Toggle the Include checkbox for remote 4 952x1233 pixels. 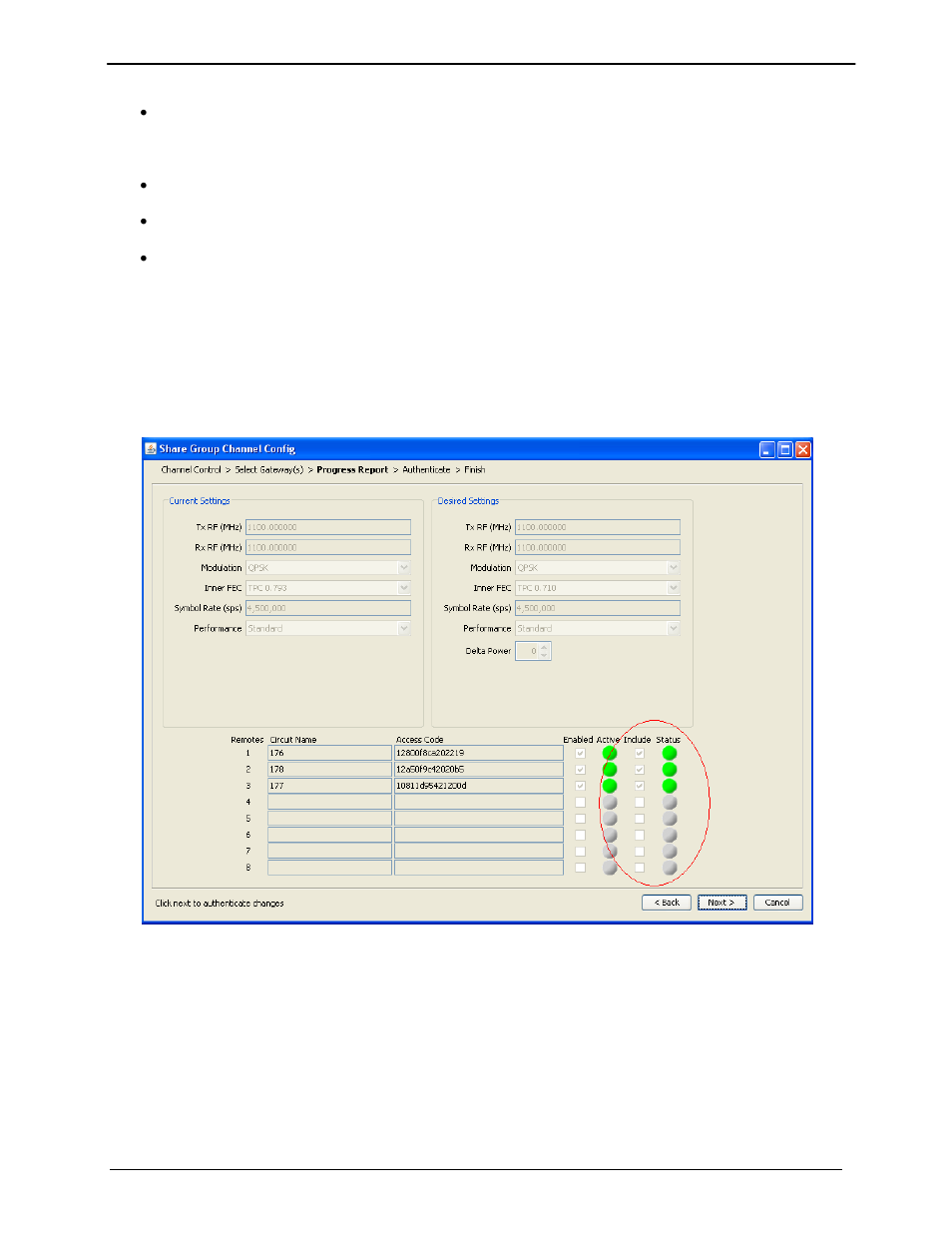click(640, 803)
